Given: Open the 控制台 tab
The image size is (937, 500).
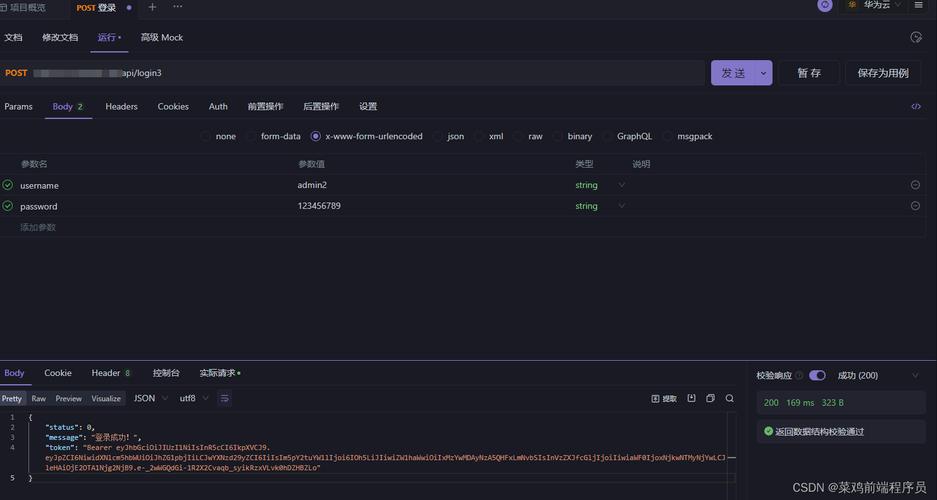Looking at the screenshot, I should [166, 373].
